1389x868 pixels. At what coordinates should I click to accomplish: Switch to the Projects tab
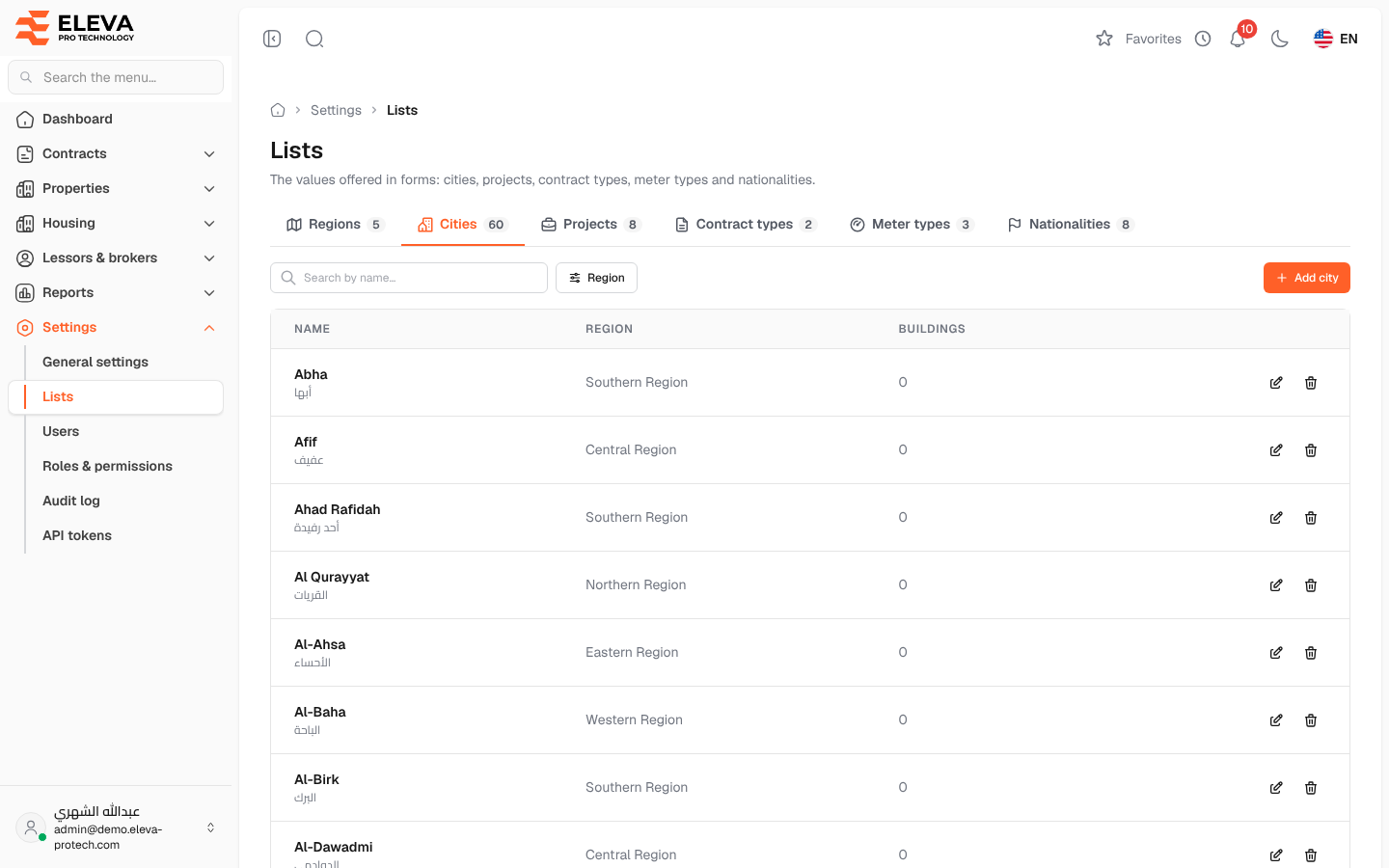(590, 225)
